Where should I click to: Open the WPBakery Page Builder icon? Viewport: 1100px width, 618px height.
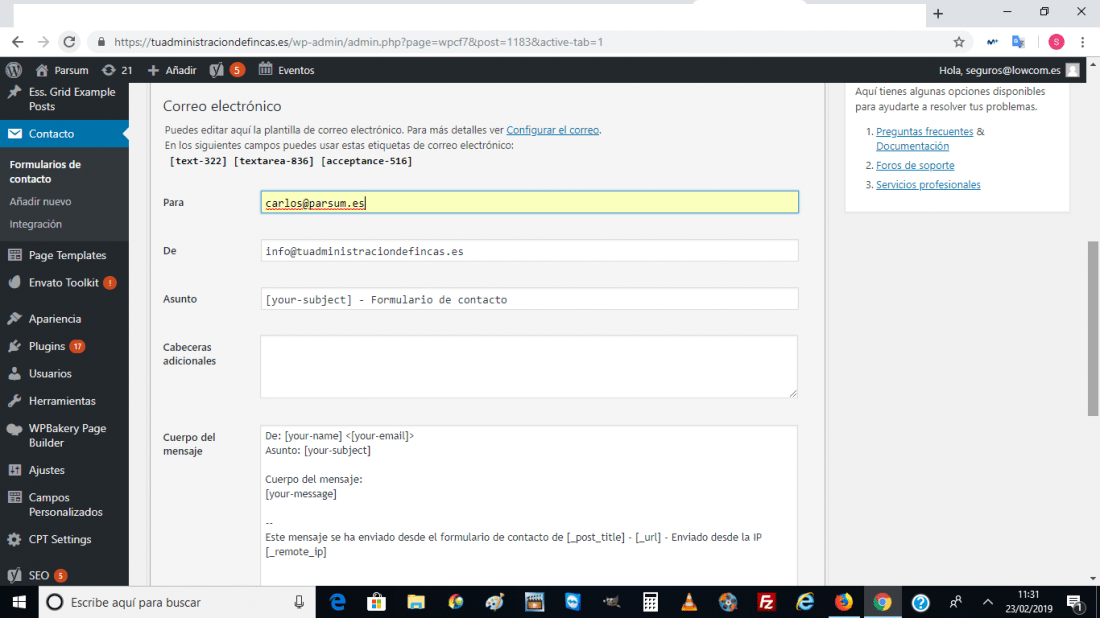pyautogui.click(x=14, y=429)
